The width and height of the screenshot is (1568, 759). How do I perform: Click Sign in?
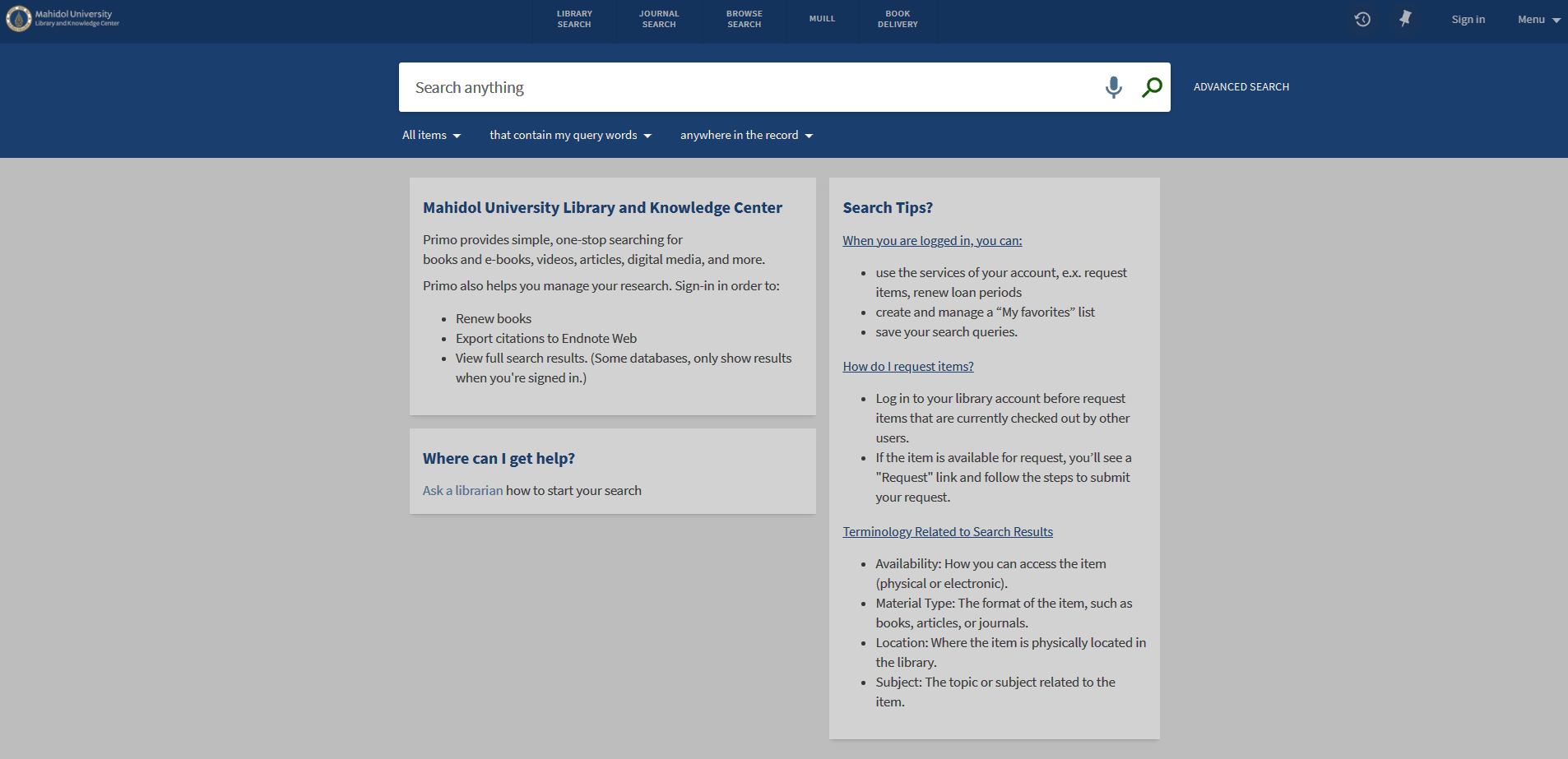point(1468,20)
